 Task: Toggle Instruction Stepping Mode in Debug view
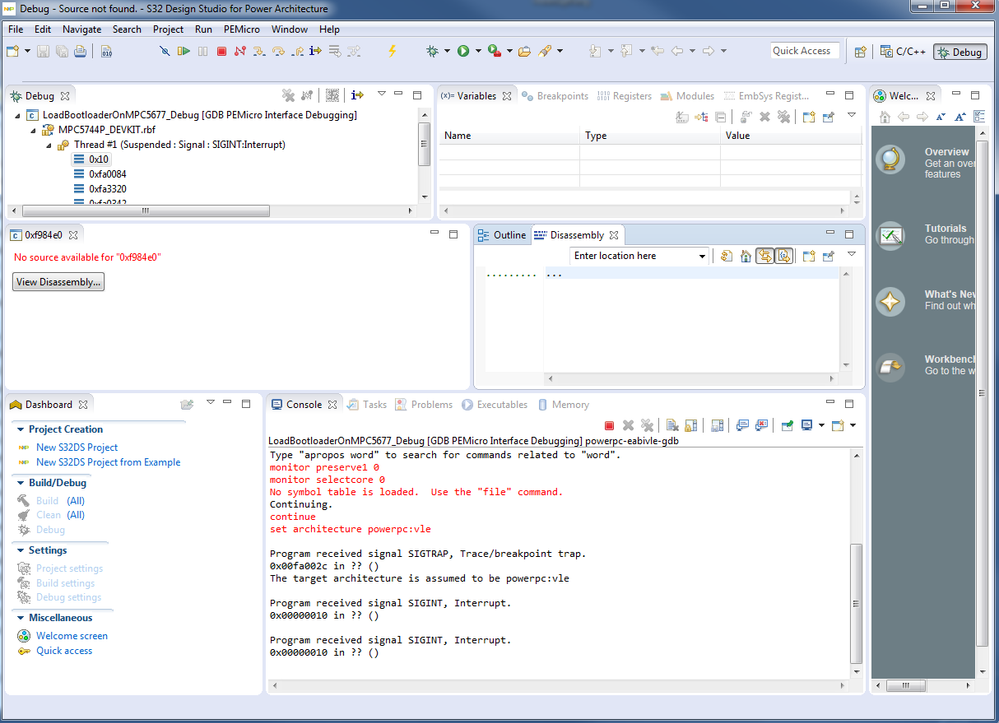click(357, 96)
